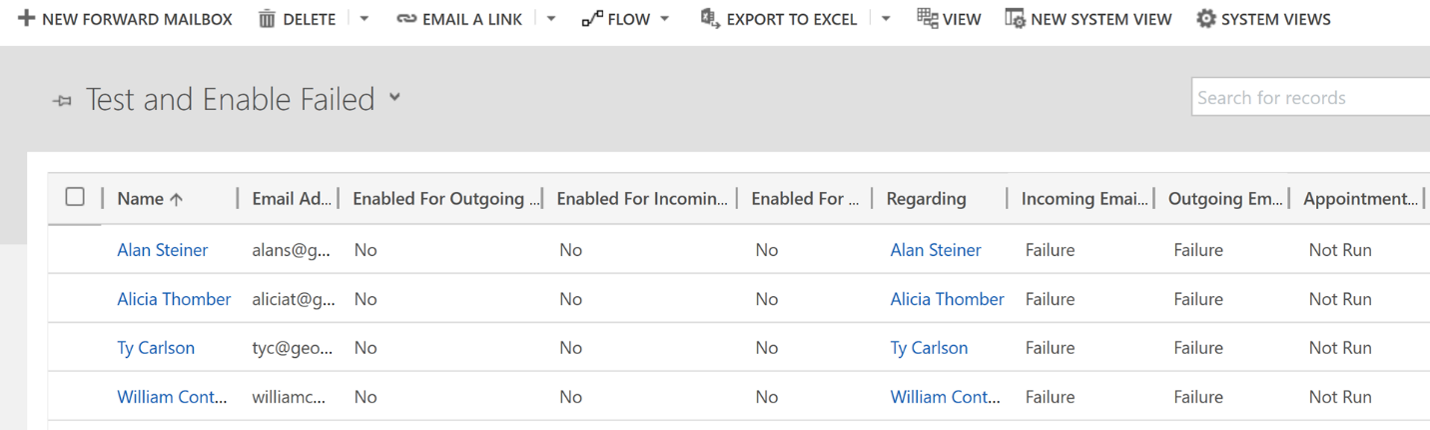Click the System Views command label
The width and height of the screenshot is (1430, 430).
tap(1276, 19)
